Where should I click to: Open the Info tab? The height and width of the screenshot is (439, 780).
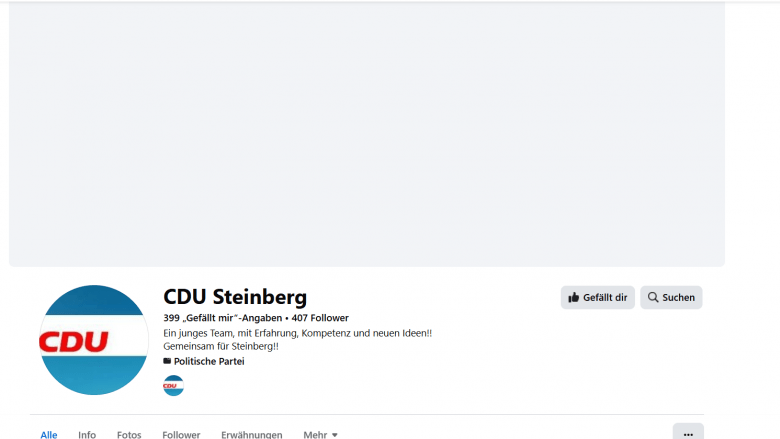(x=87, y=435)
